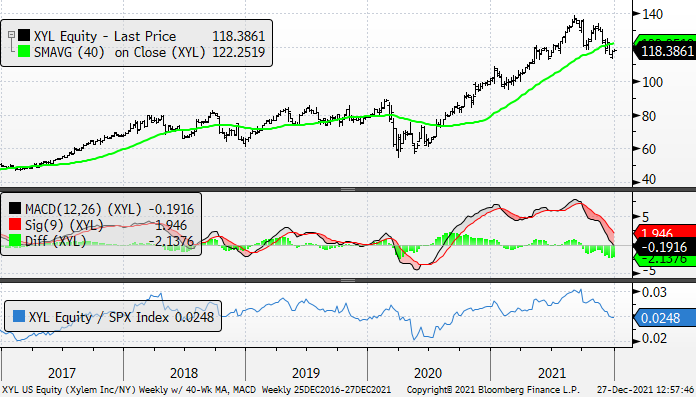This screenshot has height=397, width=696.
Task: Click the 100 price axis label
Action: [x=652, y=82]
